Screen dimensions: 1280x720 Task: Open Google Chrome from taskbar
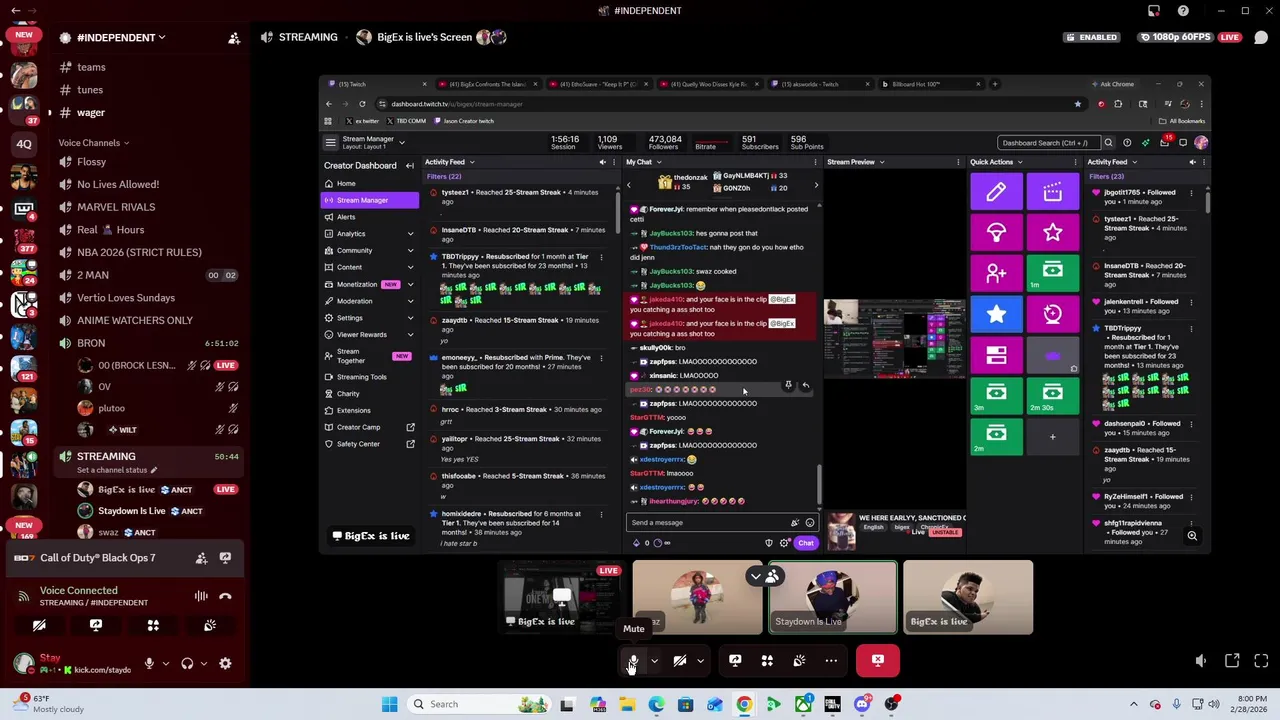pos(744,704)
